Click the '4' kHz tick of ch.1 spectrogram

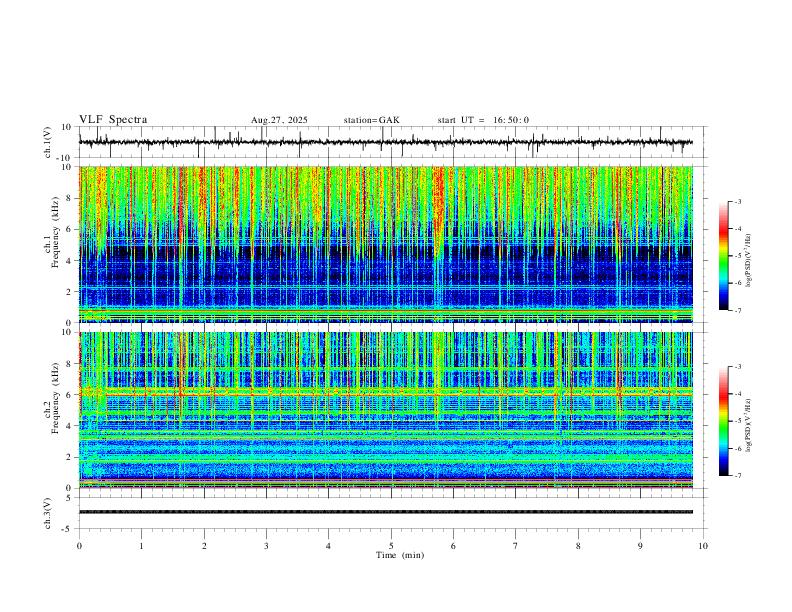coord(71,261)
